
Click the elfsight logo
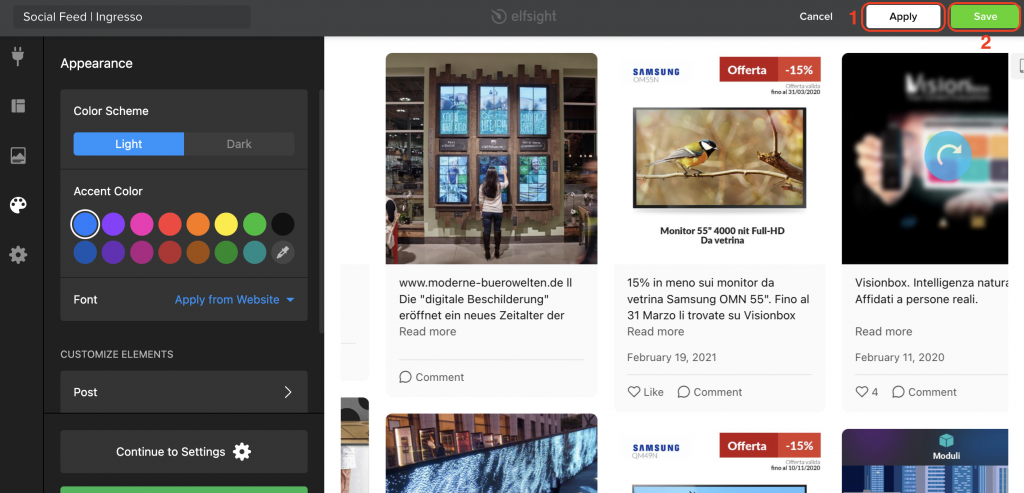pyautogui.click(x=524, y=16)
